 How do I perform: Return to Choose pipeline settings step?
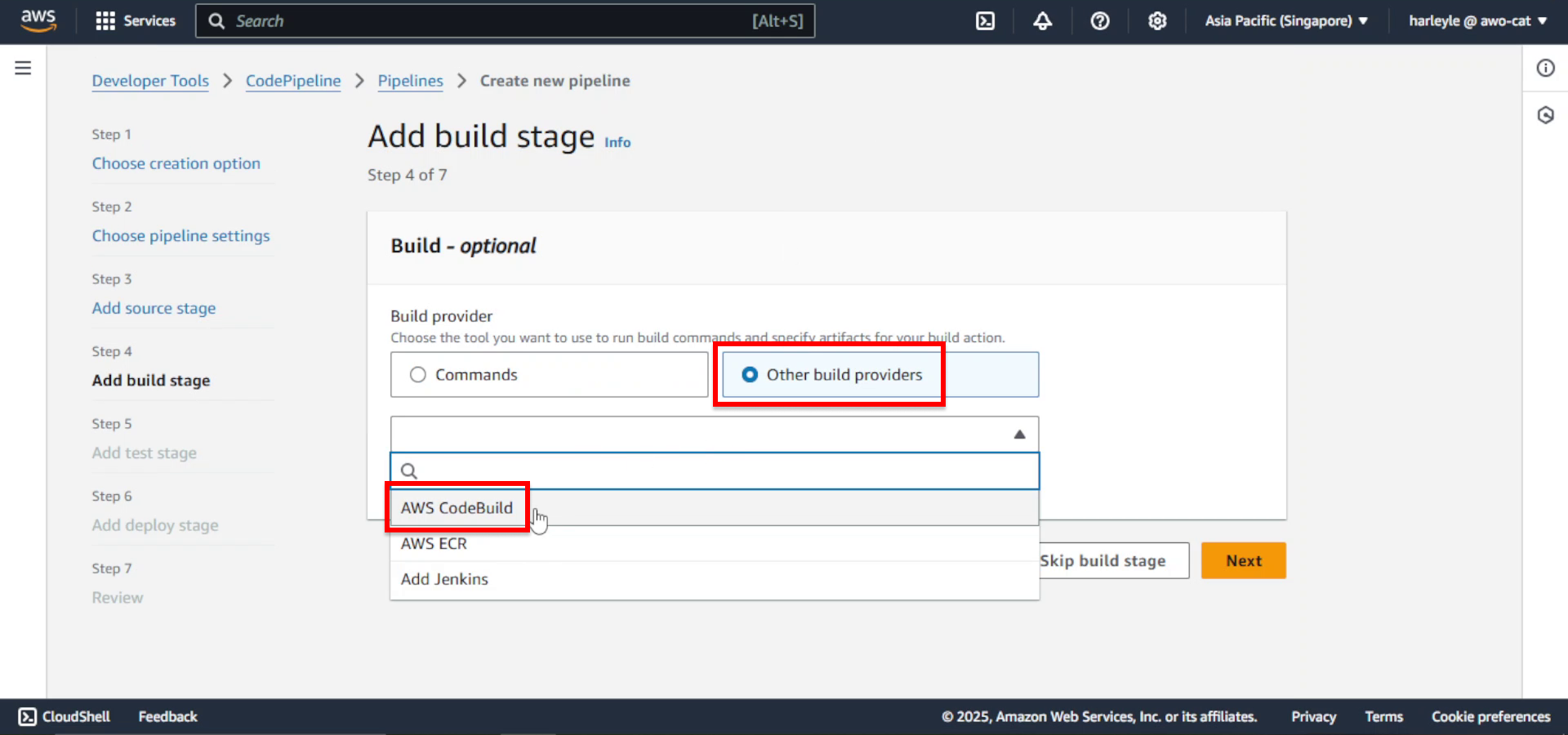(x=180, y=236)
